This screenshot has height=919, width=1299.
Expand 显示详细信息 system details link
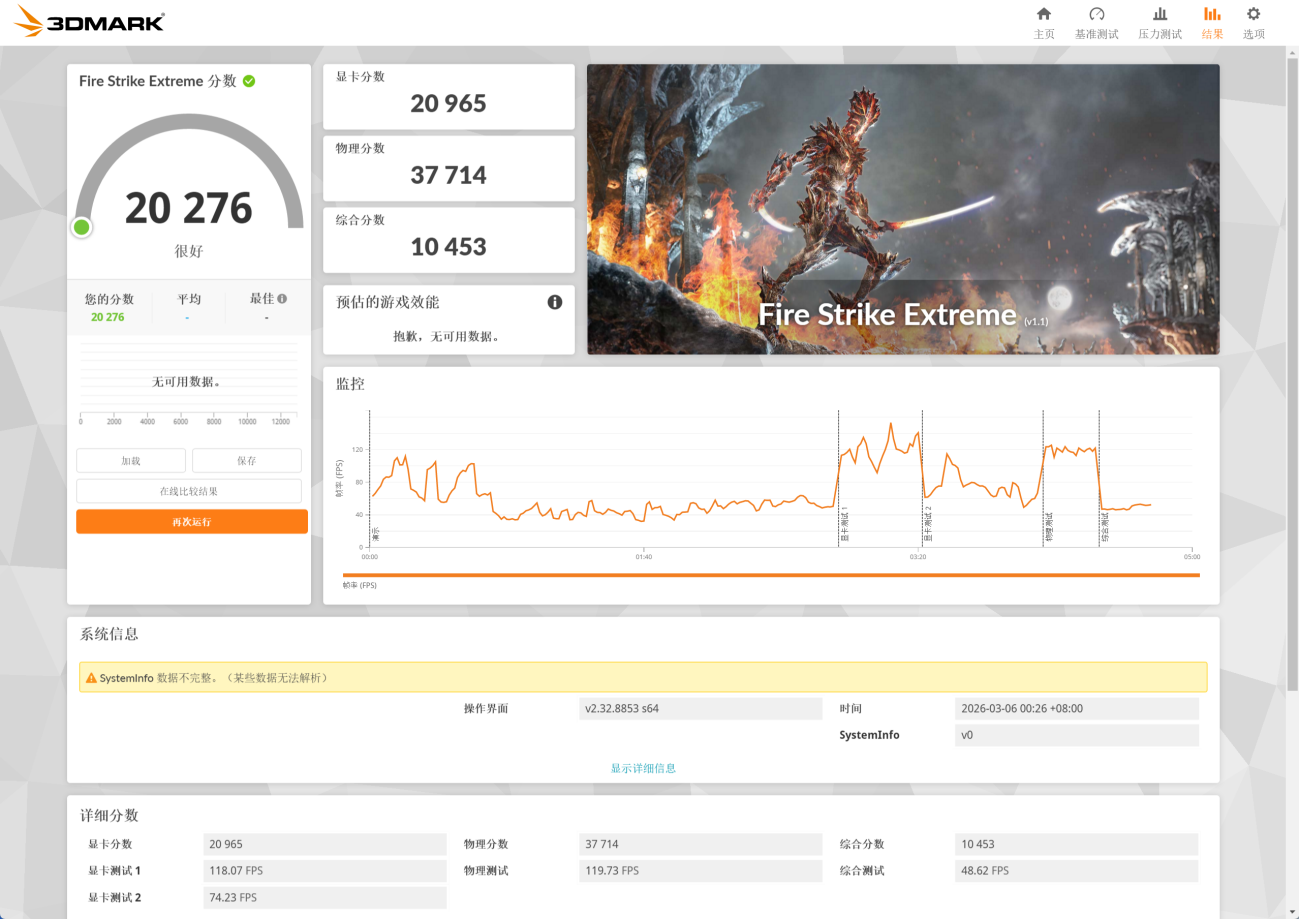tap(643, 768)
